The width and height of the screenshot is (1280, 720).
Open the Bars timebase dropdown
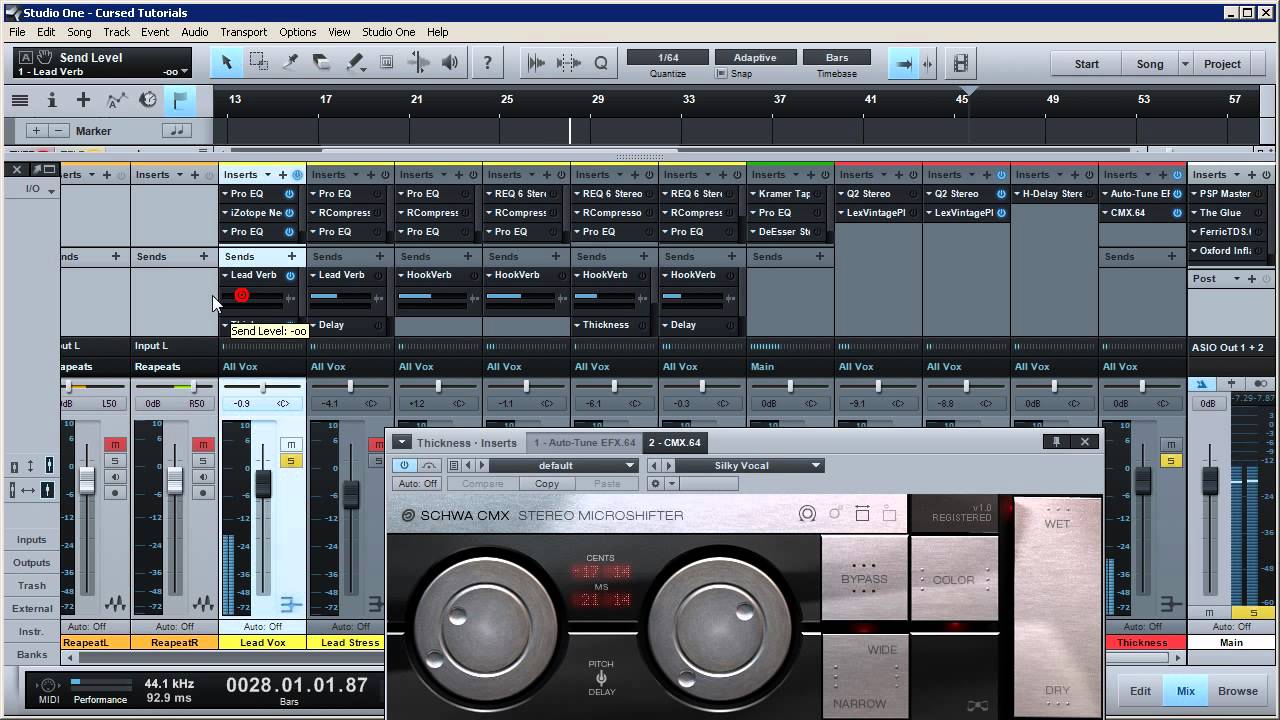click(837, 58)
